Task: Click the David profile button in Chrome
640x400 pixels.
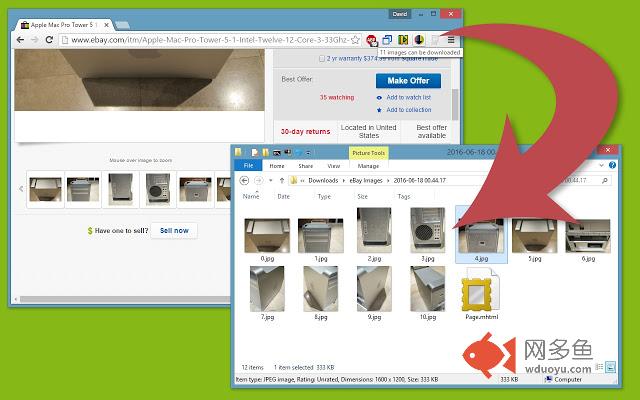Action: (x=400, y=14)
